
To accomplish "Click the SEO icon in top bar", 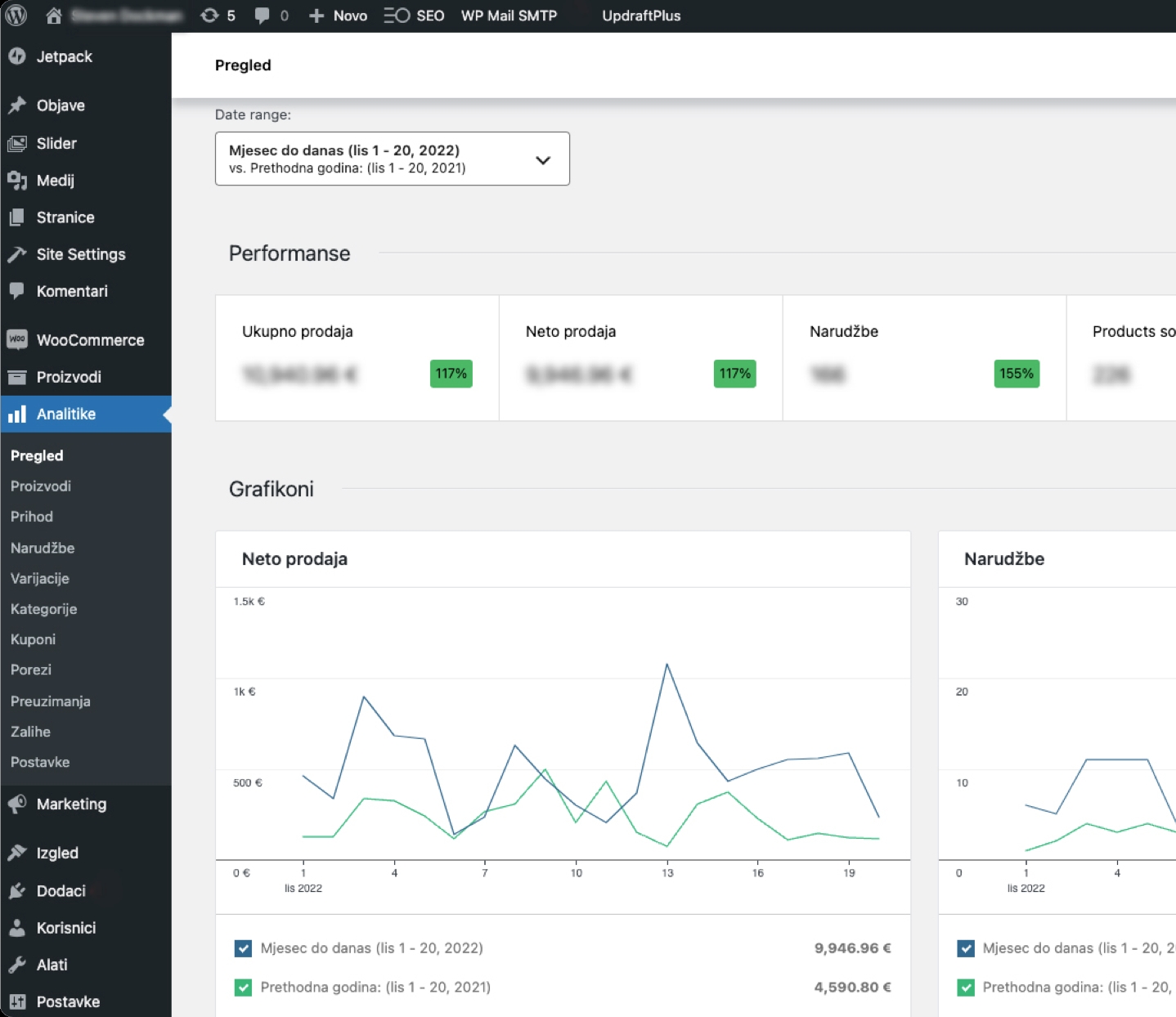I will [x=398, y=16].
